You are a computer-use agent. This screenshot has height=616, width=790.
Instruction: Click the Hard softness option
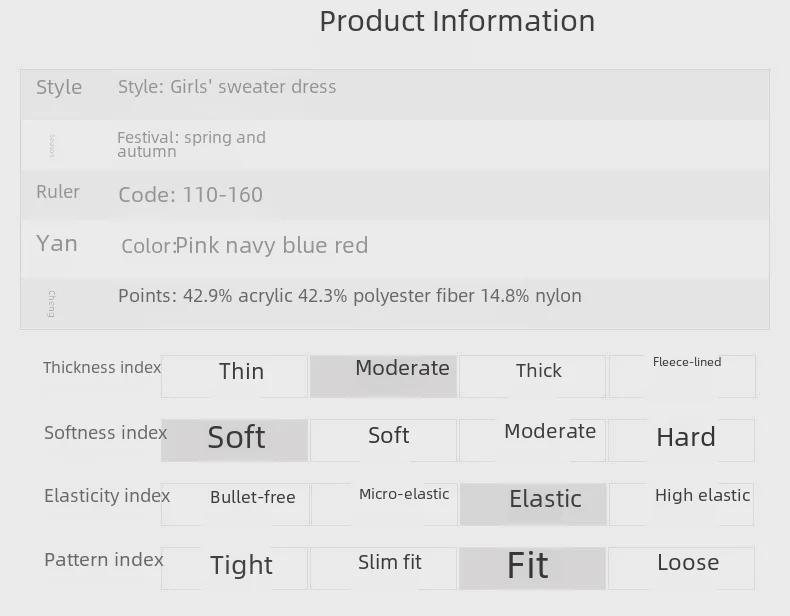click(x=683, y=439)
